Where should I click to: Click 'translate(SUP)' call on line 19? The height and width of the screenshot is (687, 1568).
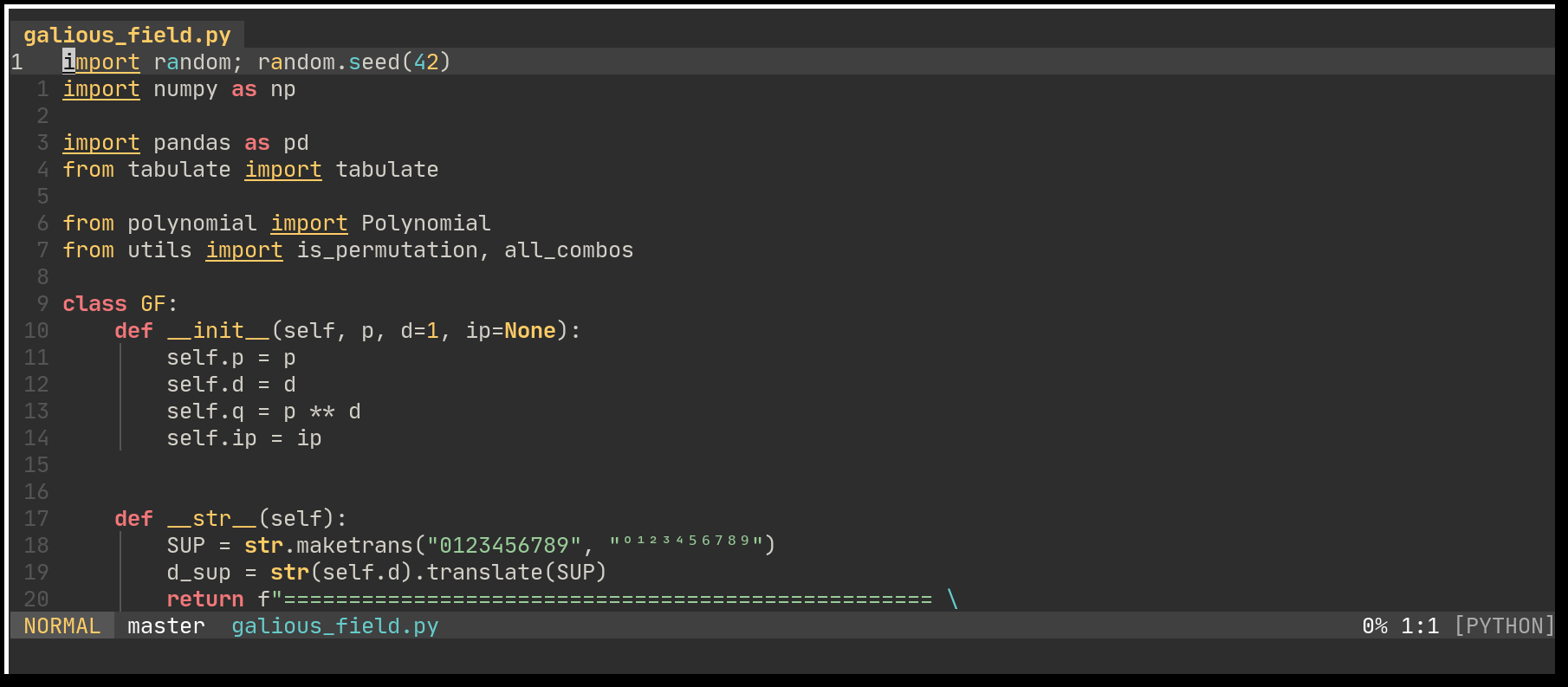[517, 573]
